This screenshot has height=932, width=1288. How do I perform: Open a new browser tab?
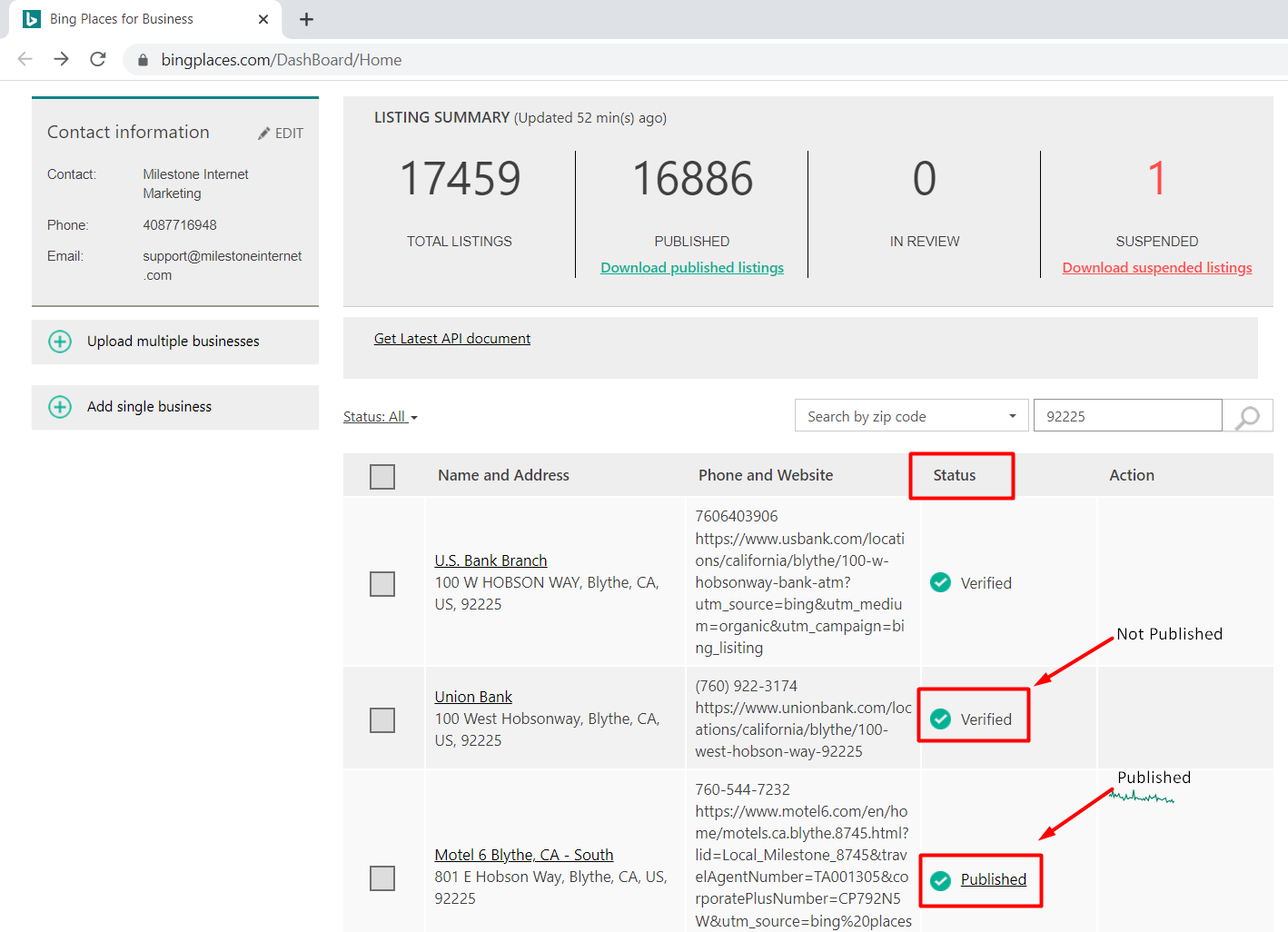pyautogui.click(x=307, y=19)
